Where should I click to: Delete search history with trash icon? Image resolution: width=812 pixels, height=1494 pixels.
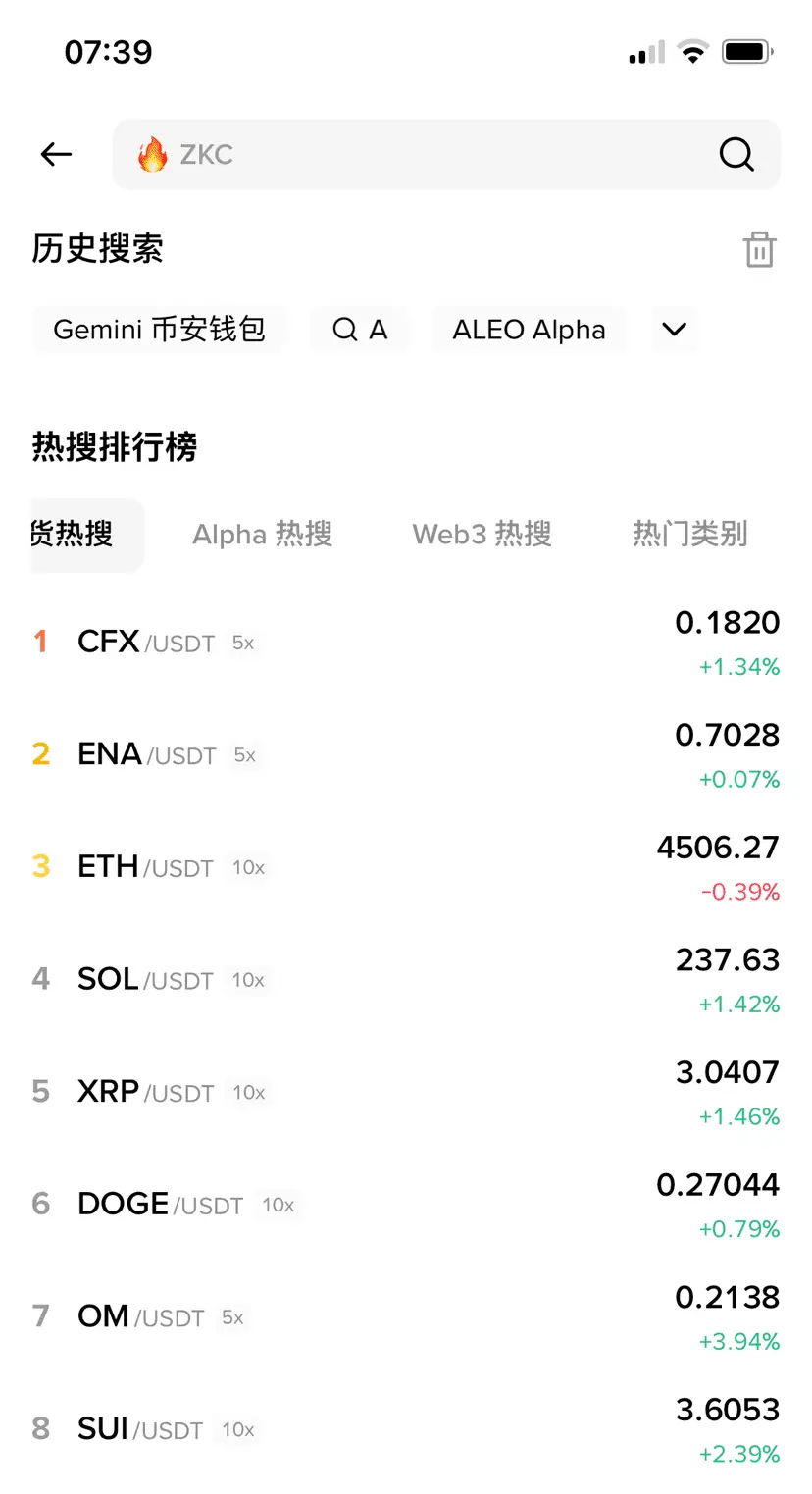(x=759, y=249)
